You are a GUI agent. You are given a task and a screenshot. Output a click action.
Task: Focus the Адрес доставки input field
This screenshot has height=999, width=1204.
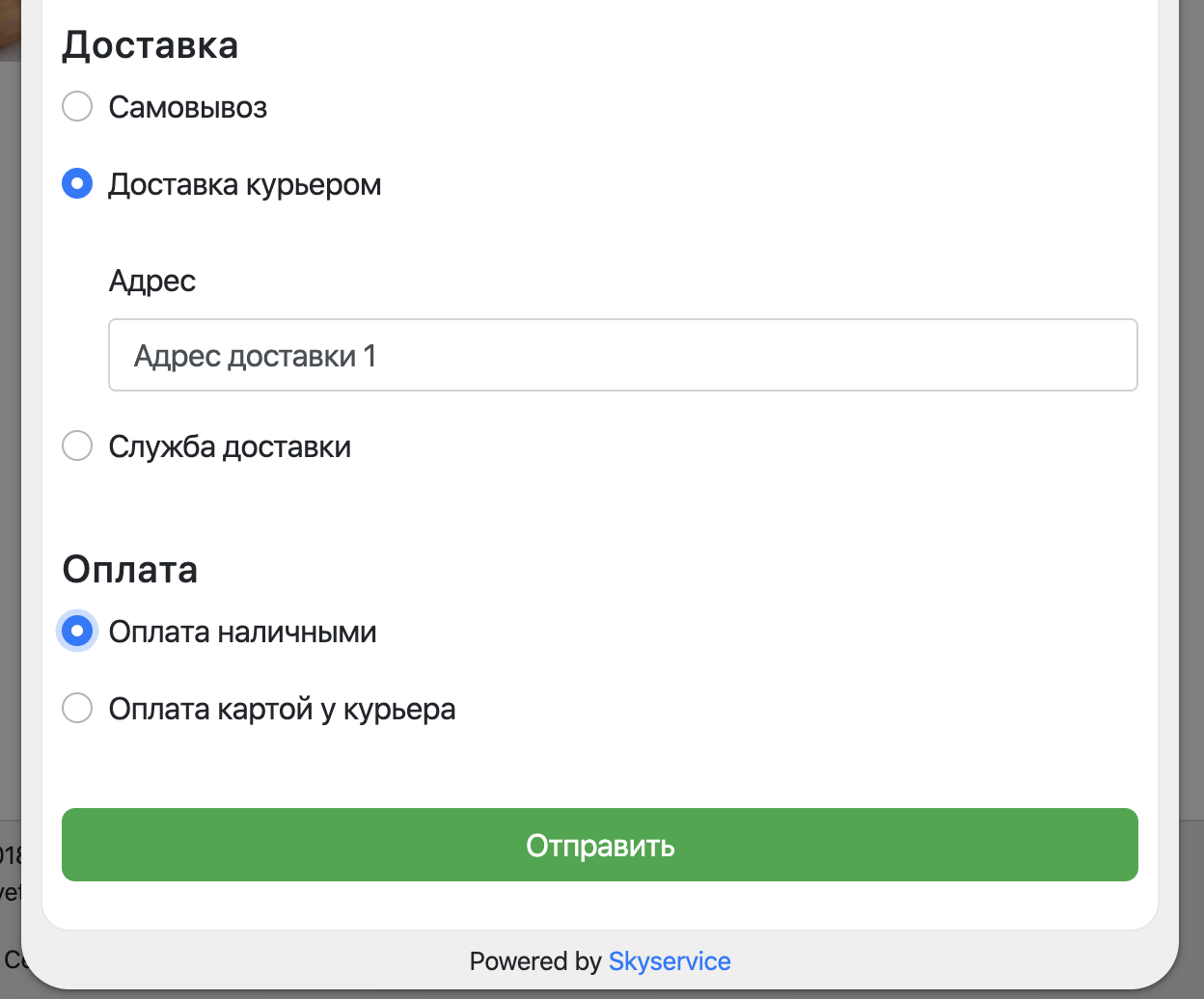click(622, 355)
